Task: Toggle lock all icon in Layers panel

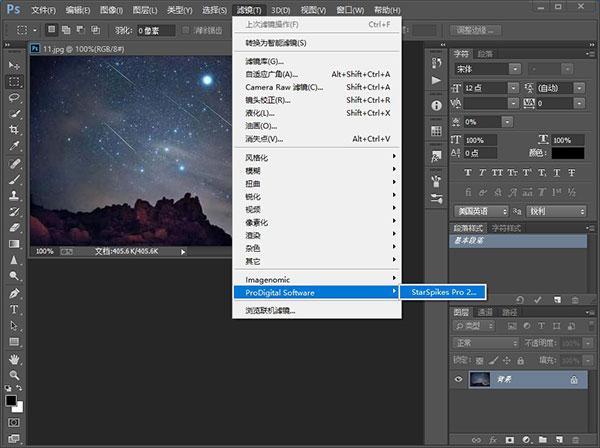Action: 520,358
